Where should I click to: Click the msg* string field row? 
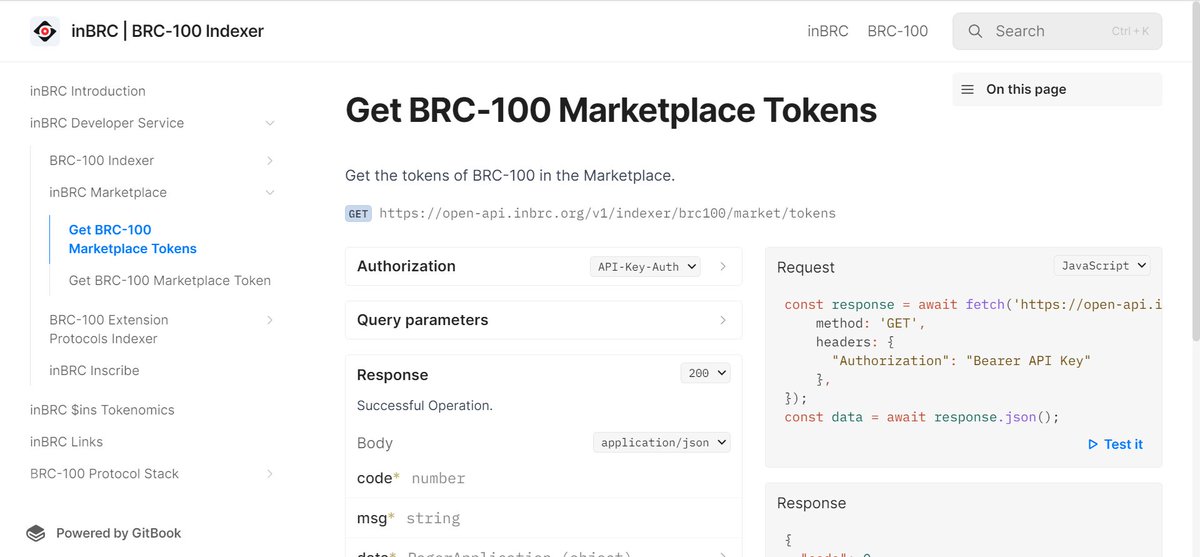(x=544, y=518)
